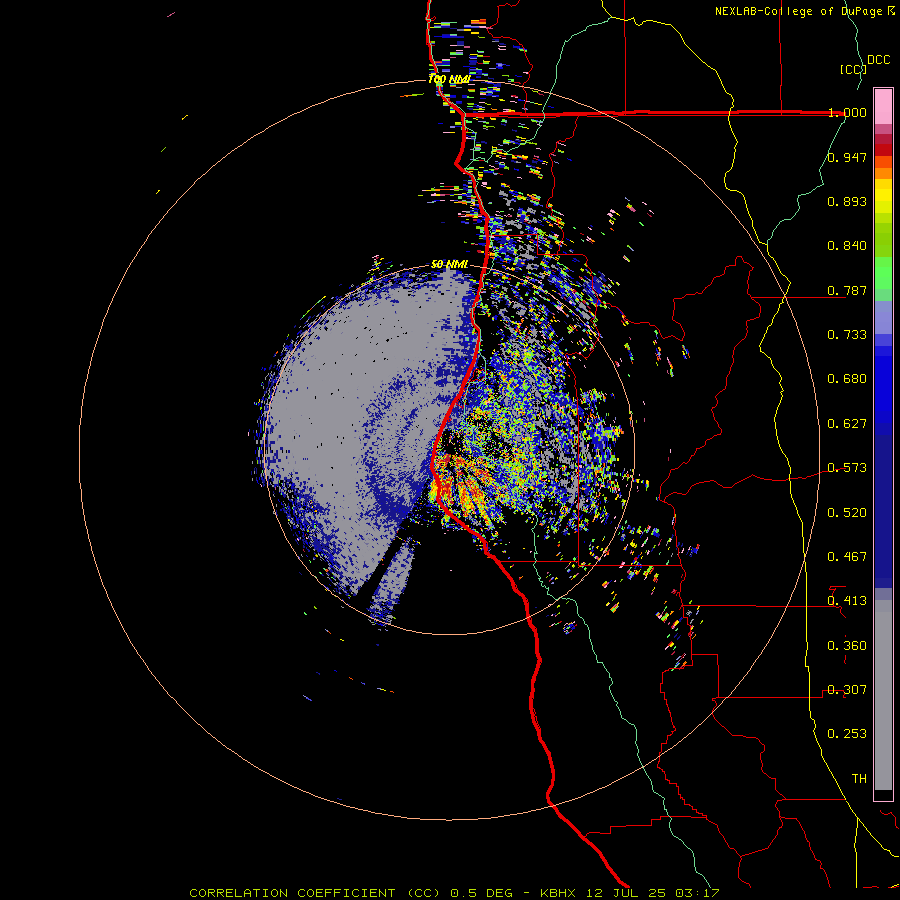
Task: Pick the pink band at the top of the color bar
Action: coord(883,106)
